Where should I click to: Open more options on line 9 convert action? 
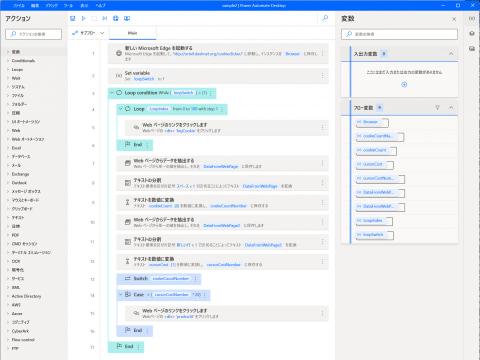[x=322, y=203]
